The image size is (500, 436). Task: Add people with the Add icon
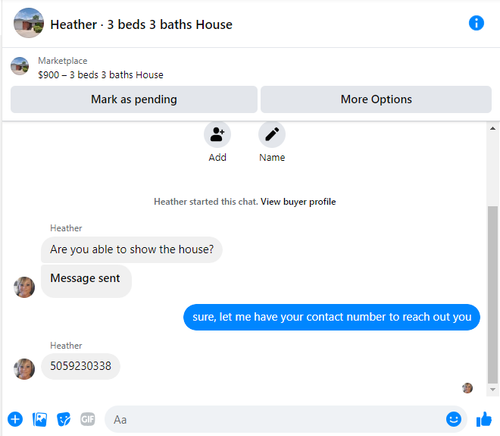pos(217,134)
